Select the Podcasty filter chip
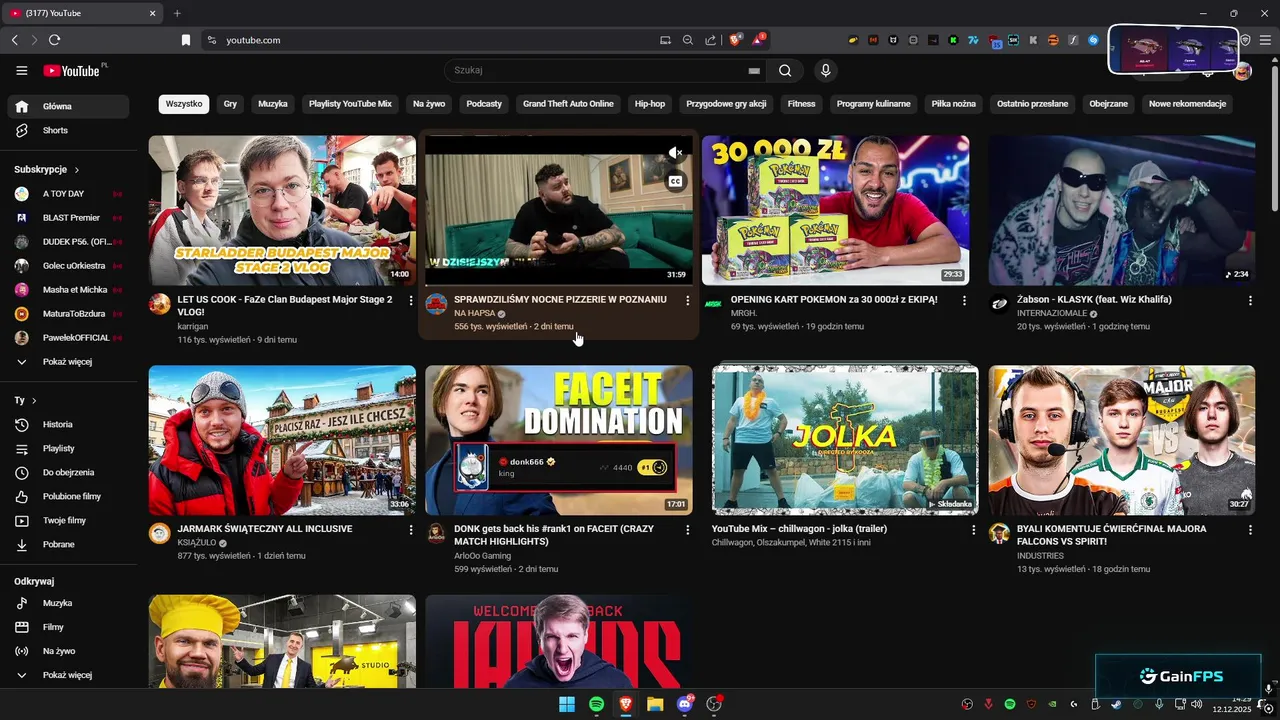Image resolution: width=1280 pixels, height=720 pixels. coord(484,104)
